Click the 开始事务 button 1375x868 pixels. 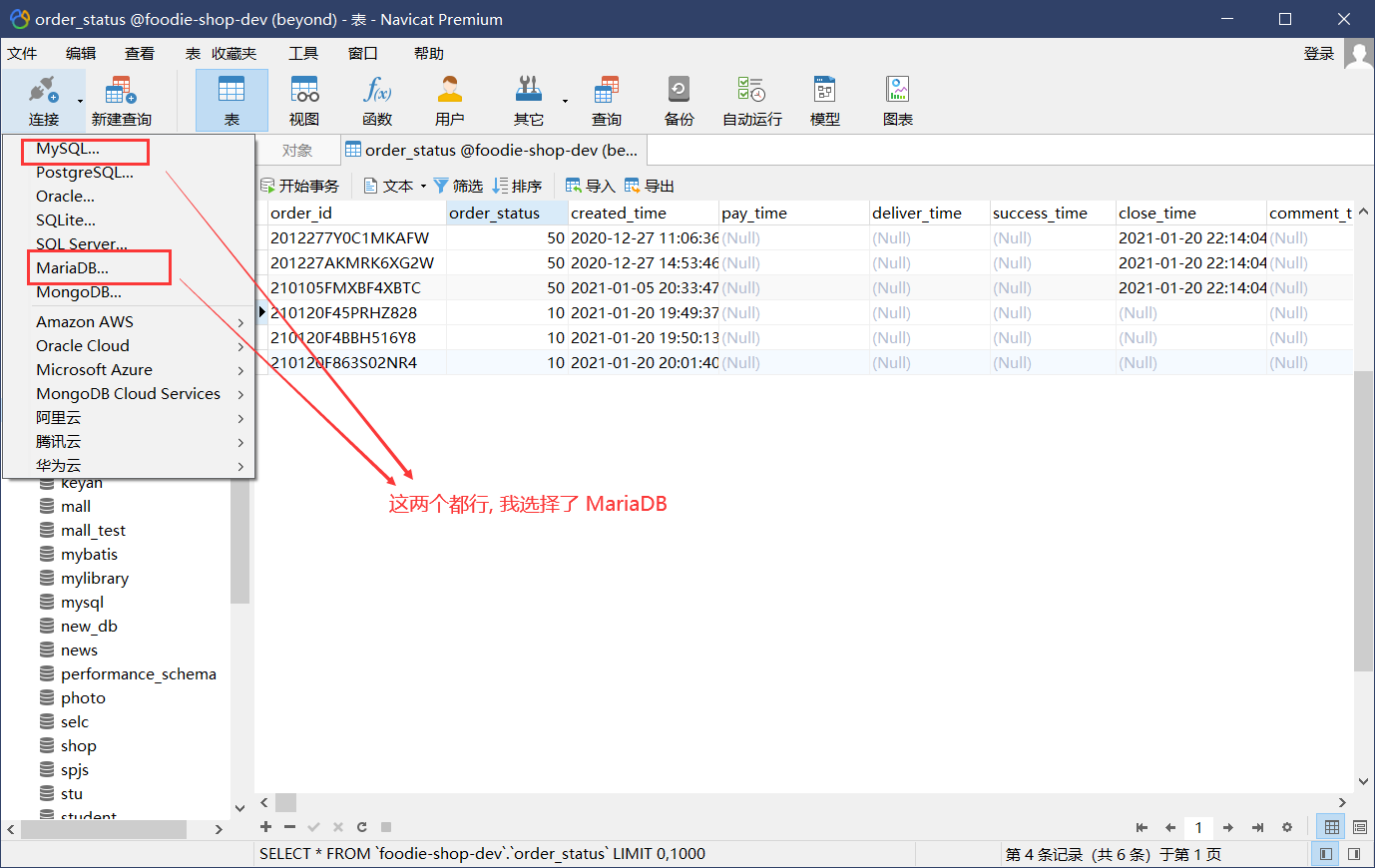click(x=299, y=187)
